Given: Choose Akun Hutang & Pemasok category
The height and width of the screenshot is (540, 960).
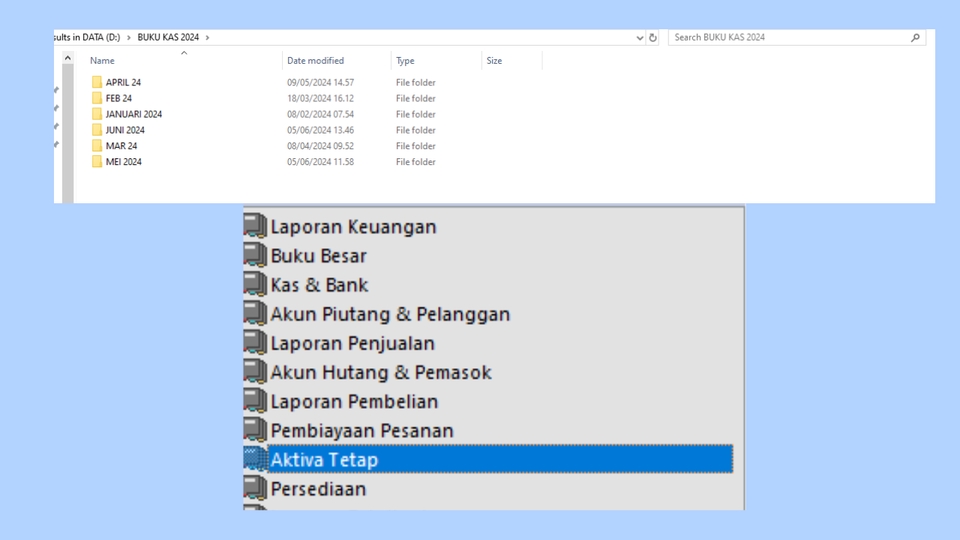Looking at the screenshot, I should click(381, 372).
